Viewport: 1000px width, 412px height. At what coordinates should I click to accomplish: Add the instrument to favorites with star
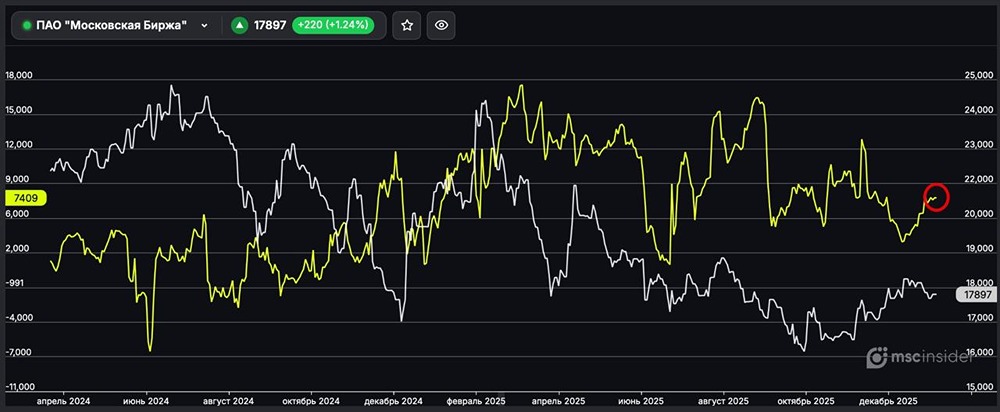point(406,26)
